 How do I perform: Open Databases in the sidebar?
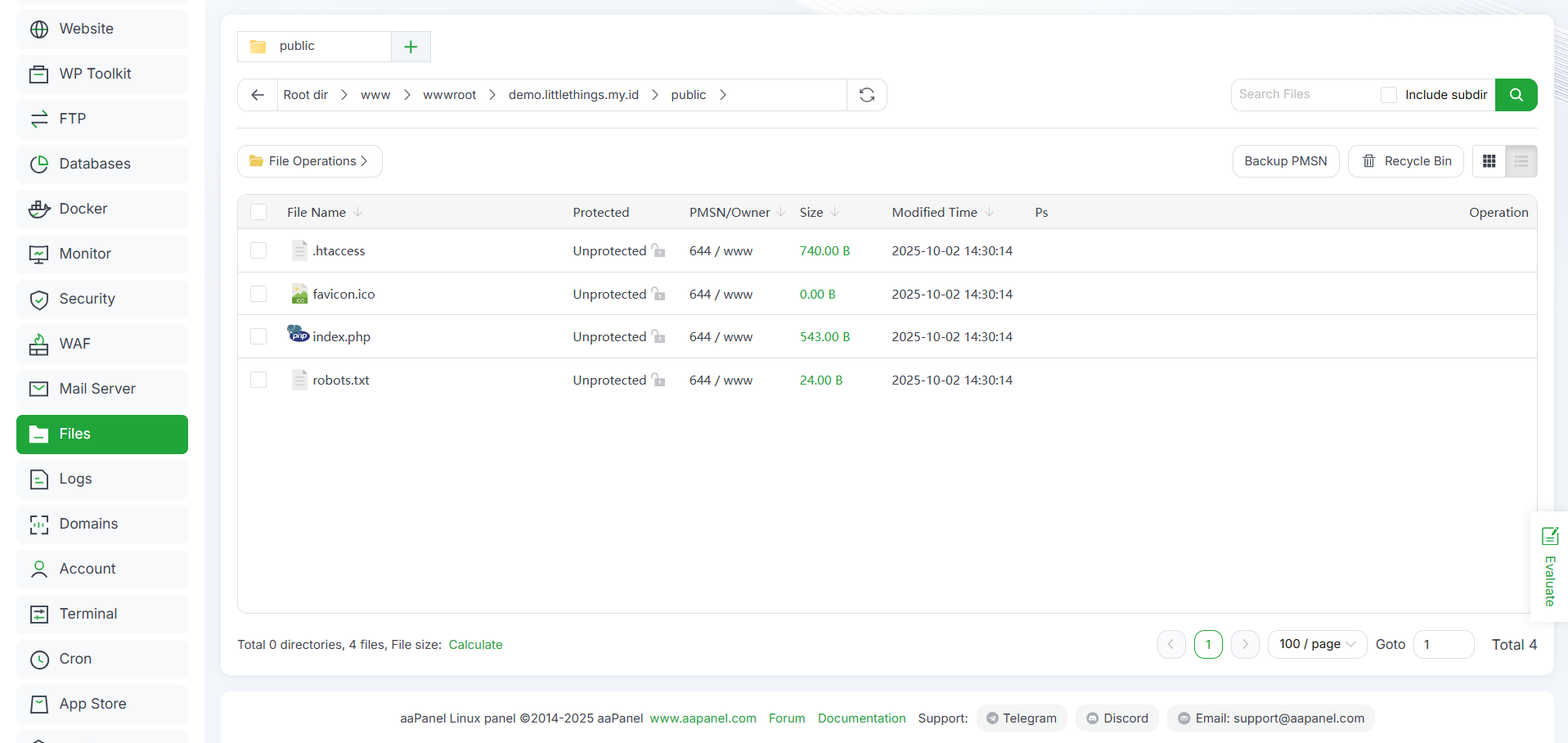pos(102,164)
